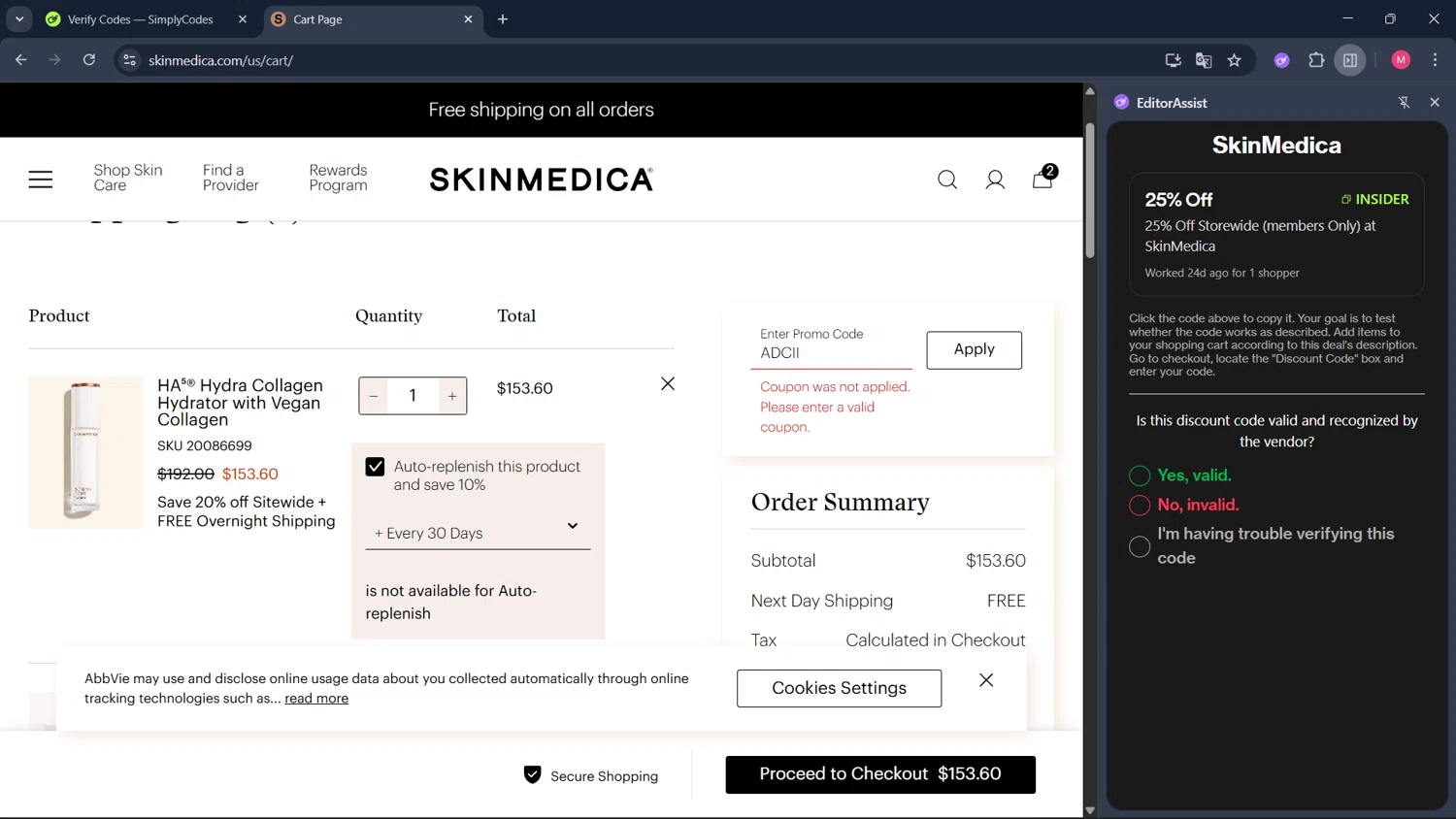1456x819 pixels.
Task: Click the Secure Shopping shield icon
Action: point(532,774)
